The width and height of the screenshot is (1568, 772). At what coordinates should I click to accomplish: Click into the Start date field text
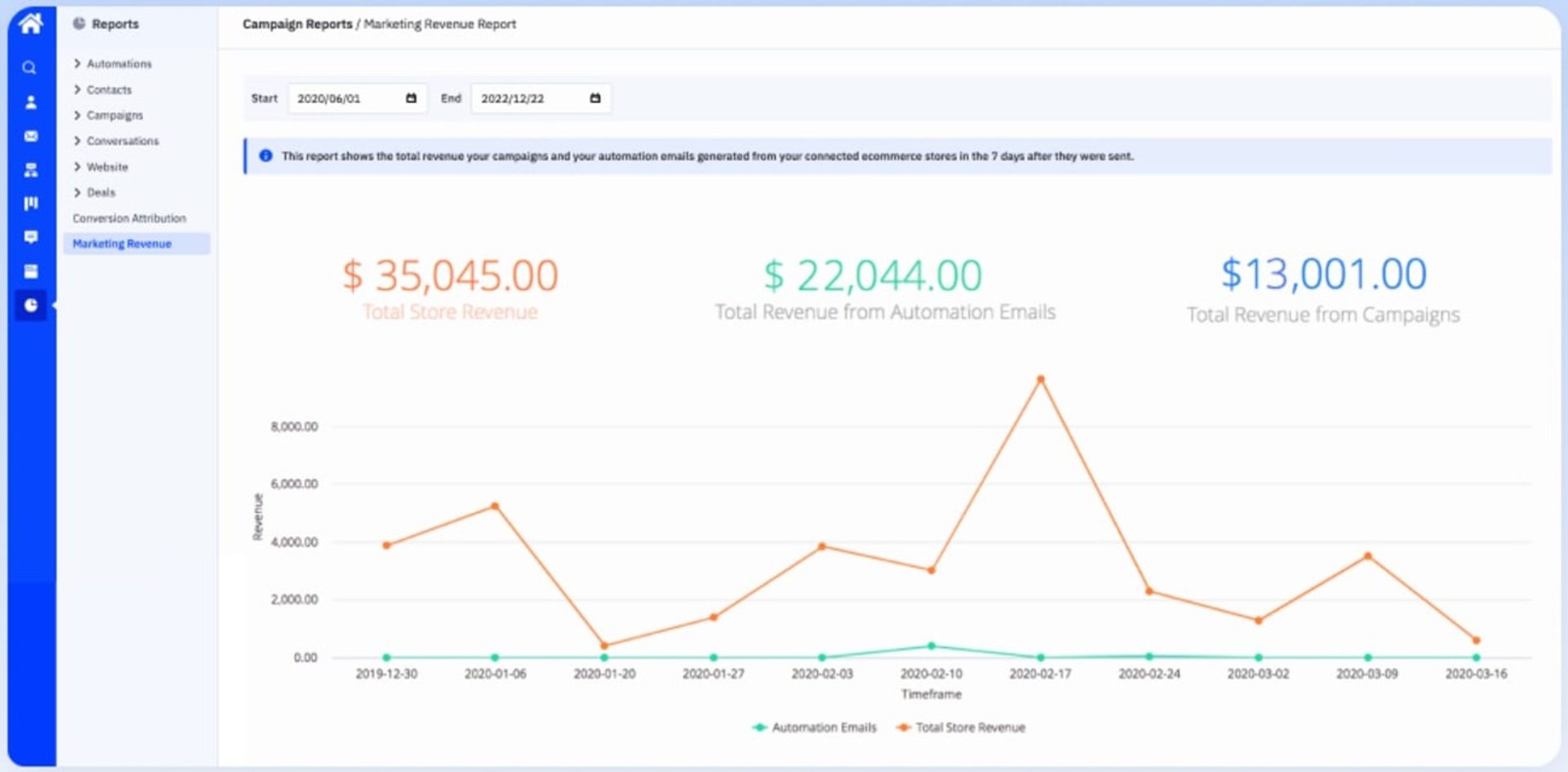click(343, 98)
